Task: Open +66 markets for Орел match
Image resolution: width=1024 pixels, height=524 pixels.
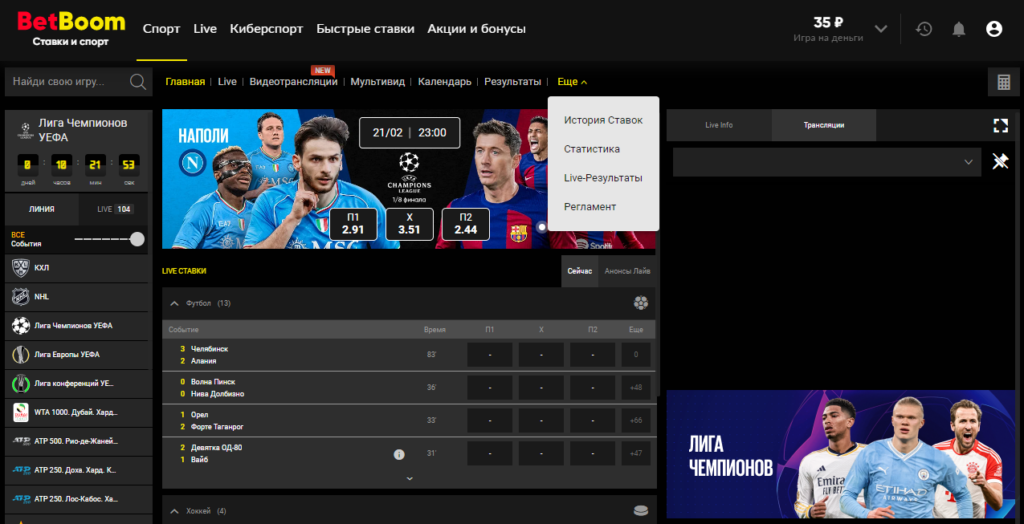Action: point(636,420)
